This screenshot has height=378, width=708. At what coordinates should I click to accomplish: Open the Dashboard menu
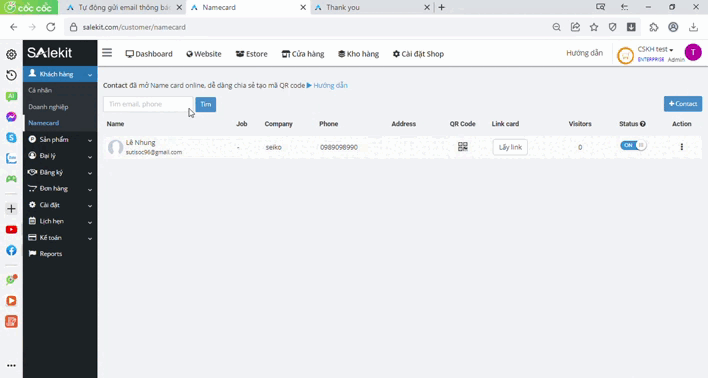coord(149,54)
